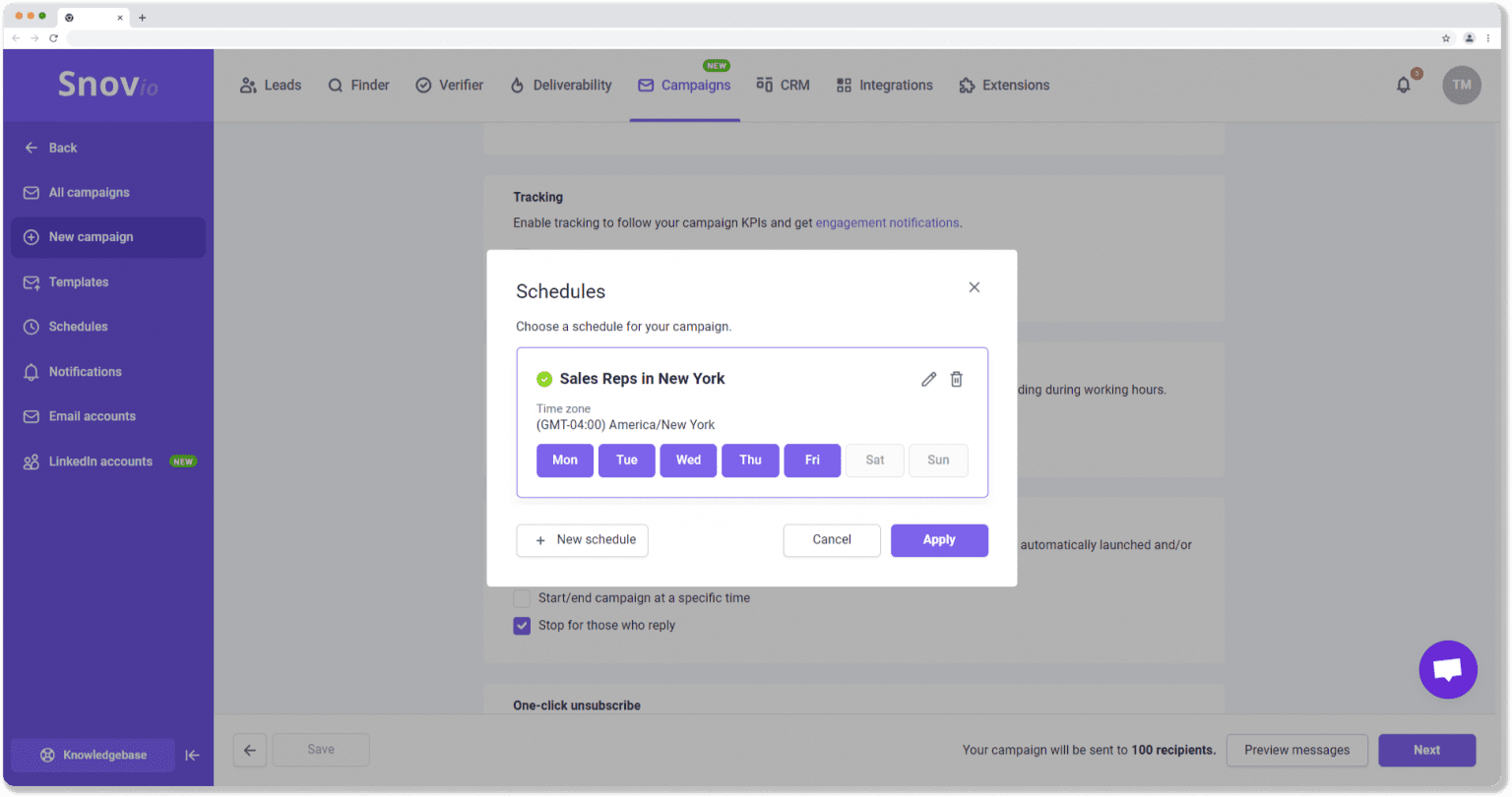Toggle Sunday in the schedule

[938, 460]
